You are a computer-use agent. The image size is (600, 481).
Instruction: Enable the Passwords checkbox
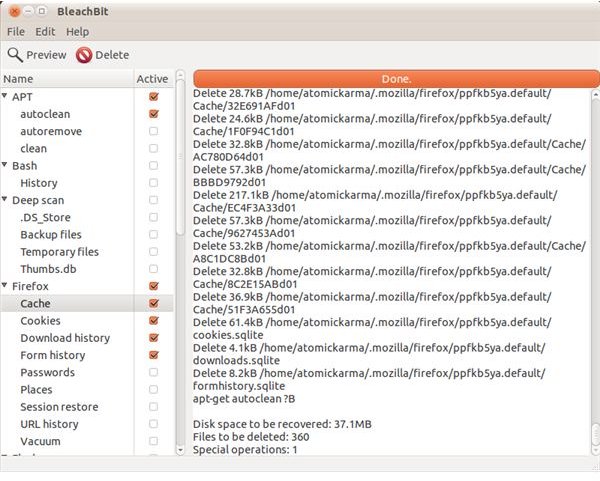coord(153,372)
